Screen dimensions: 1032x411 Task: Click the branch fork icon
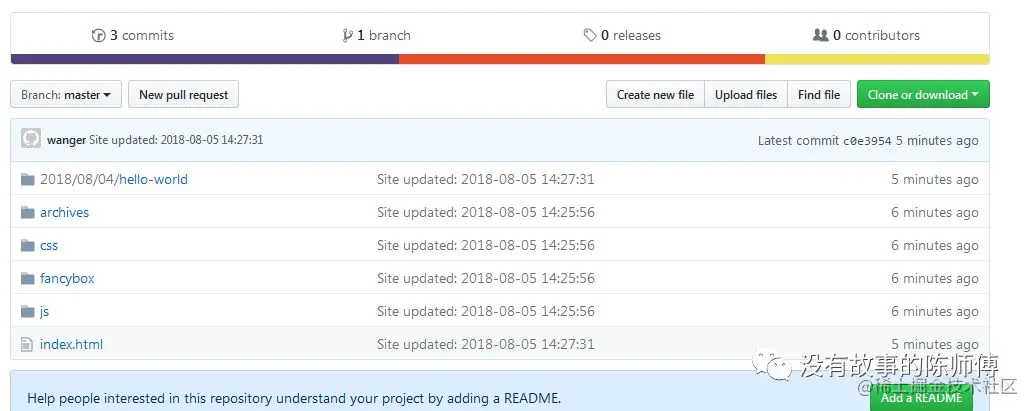[348, 36]
